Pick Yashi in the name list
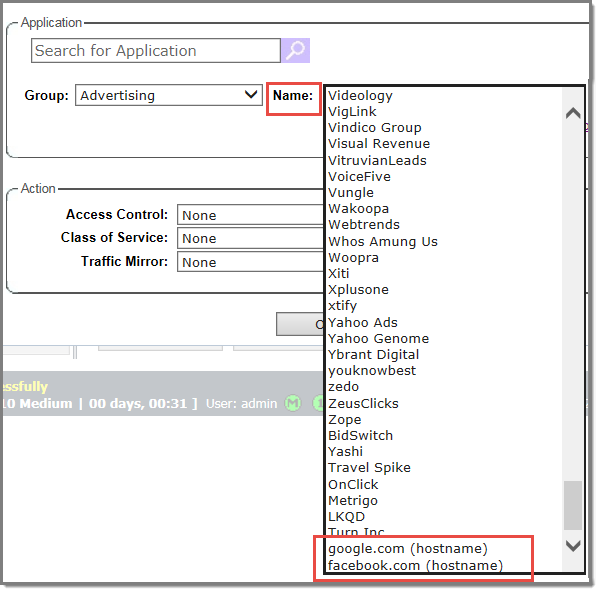 pyautogui.click(x=345, y=451)
